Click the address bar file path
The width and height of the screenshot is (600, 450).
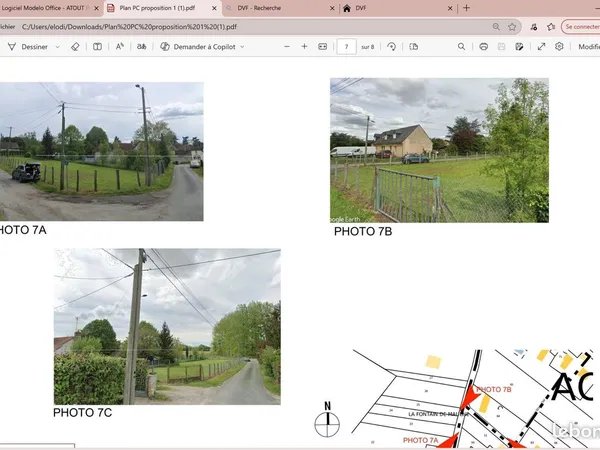click(129, 27)
